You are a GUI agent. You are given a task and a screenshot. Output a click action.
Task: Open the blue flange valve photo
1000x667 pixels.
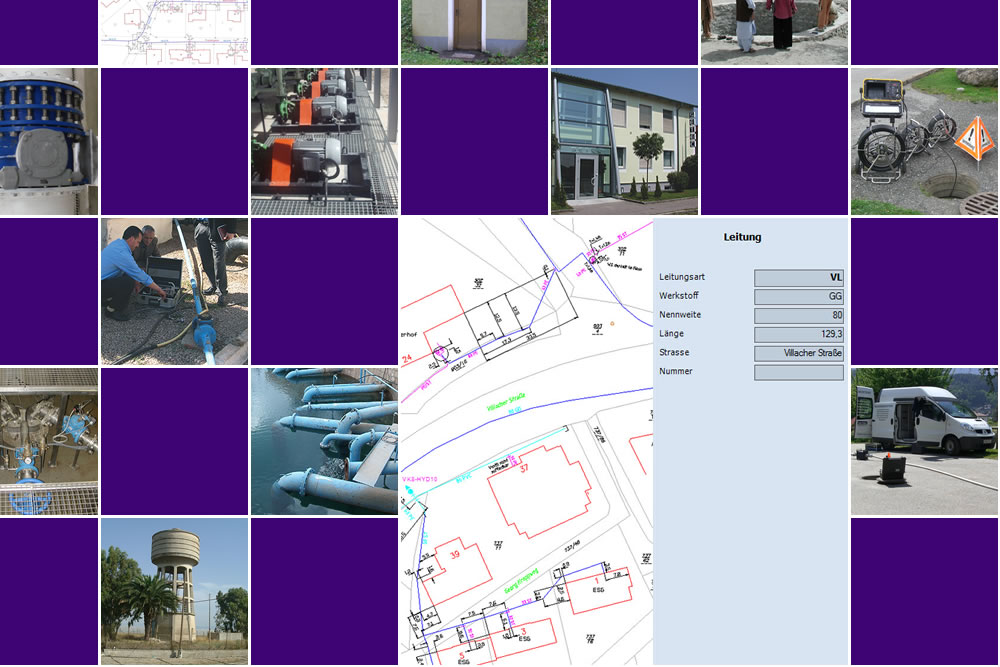pos(49,141)
